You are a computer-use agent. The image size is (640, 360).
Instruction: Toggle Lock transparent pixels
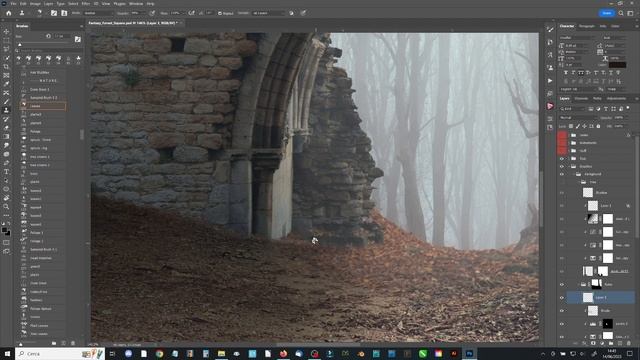[571, 126]
